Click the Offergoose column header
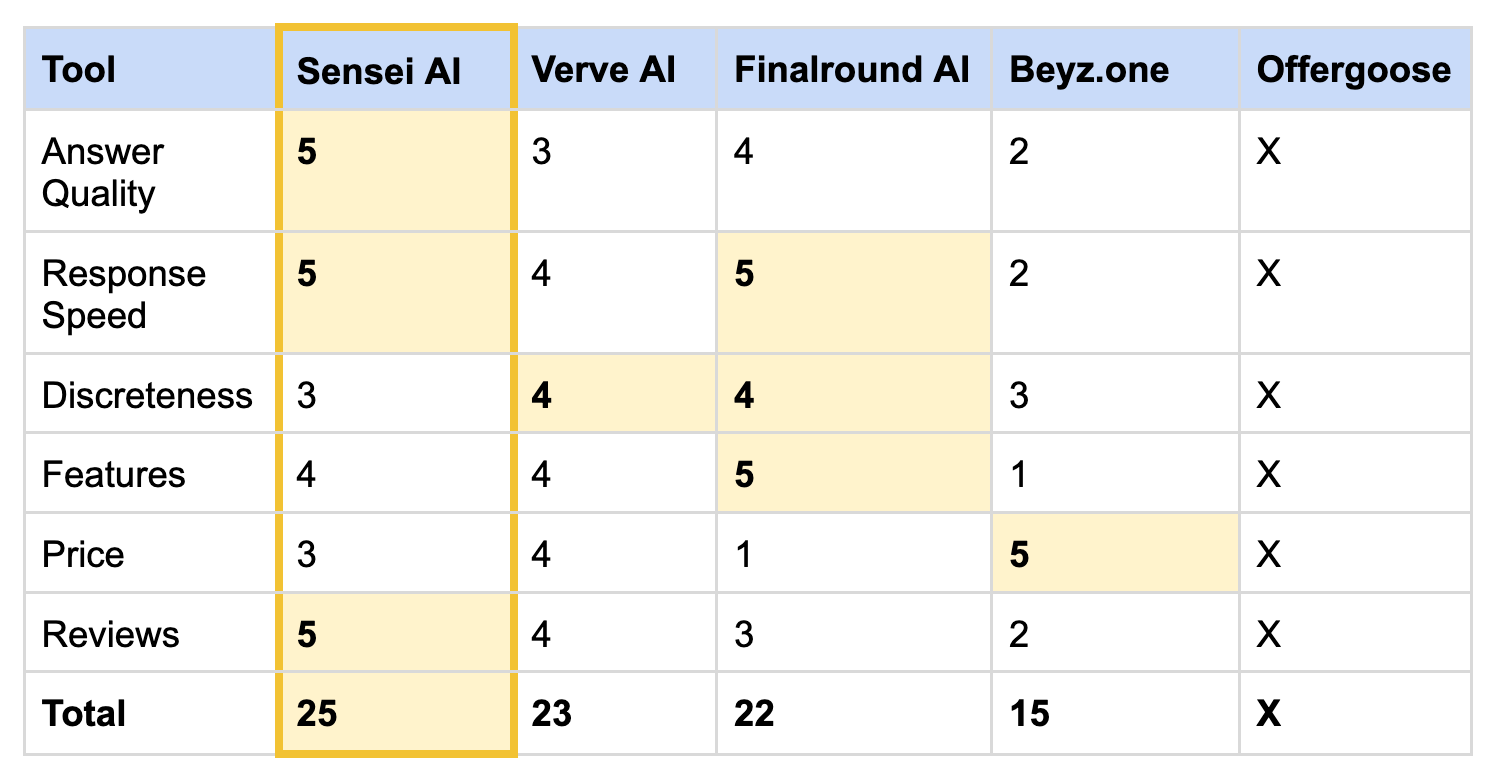 pyautogui.click(x=1353, y=70)
